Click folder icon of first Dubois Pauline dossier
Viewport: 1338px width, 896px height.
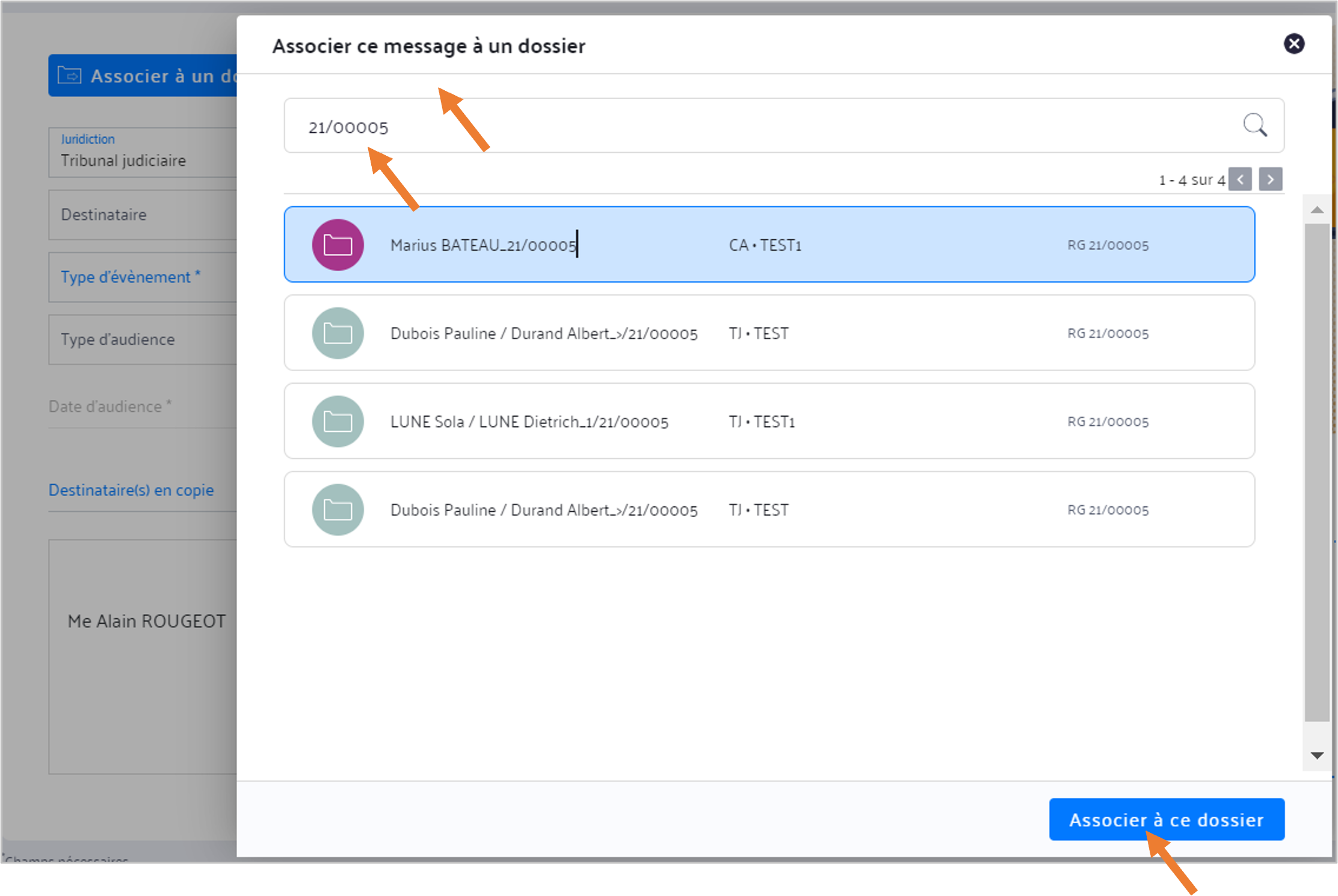[x=338, y=333]
